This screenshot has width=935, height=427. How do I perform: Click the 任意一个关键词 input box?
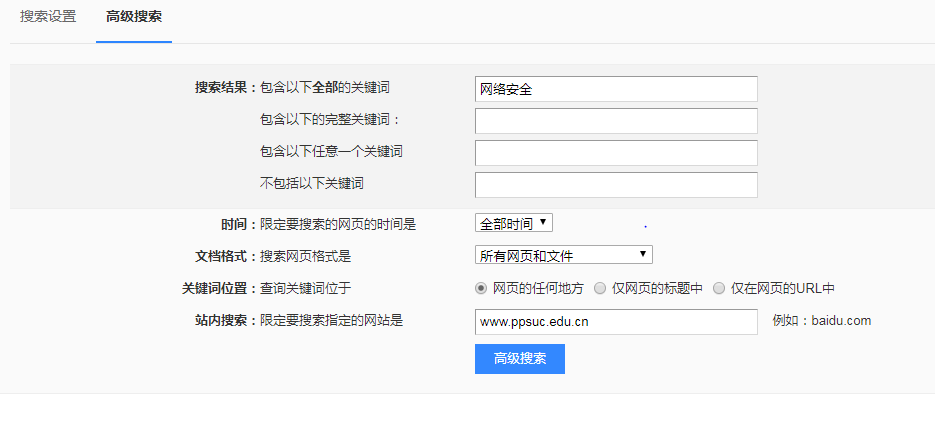pos(616,153)
